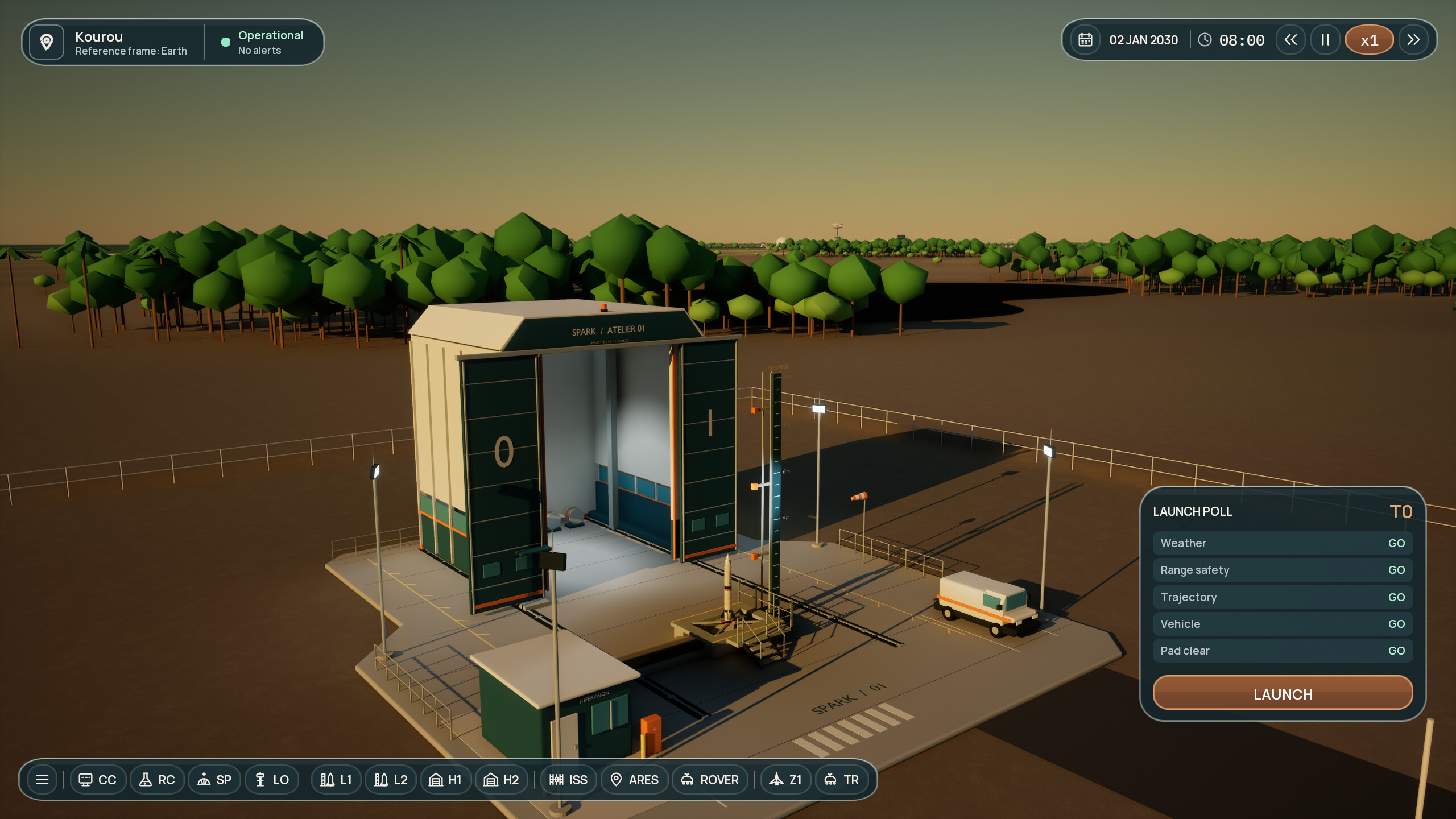
Task: Select the Z1 aircraft view
Action: point(785,779)
